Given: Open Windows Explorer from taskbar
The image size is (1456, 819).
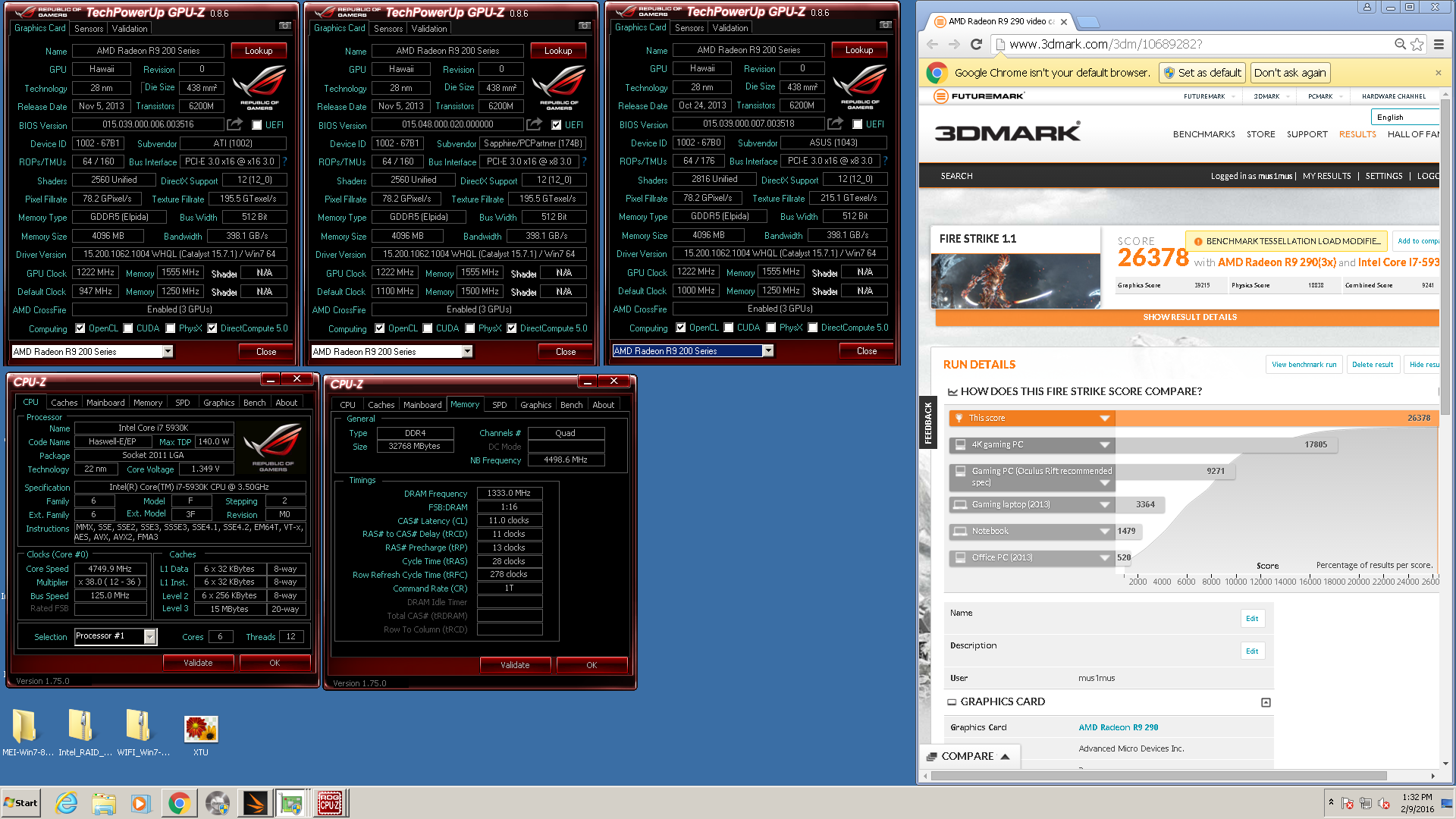Looking at the screenshot, I should pyautogui.click(x=104, y=803).
